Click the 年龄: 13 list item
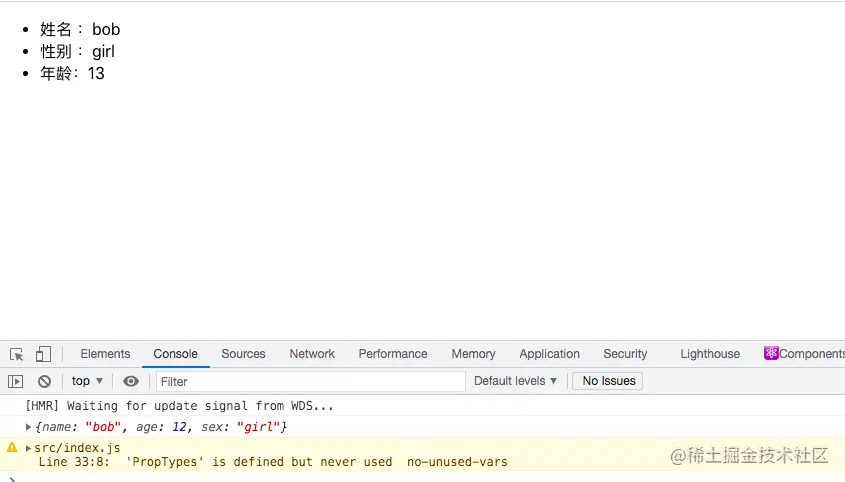 [x=72, y=73]
